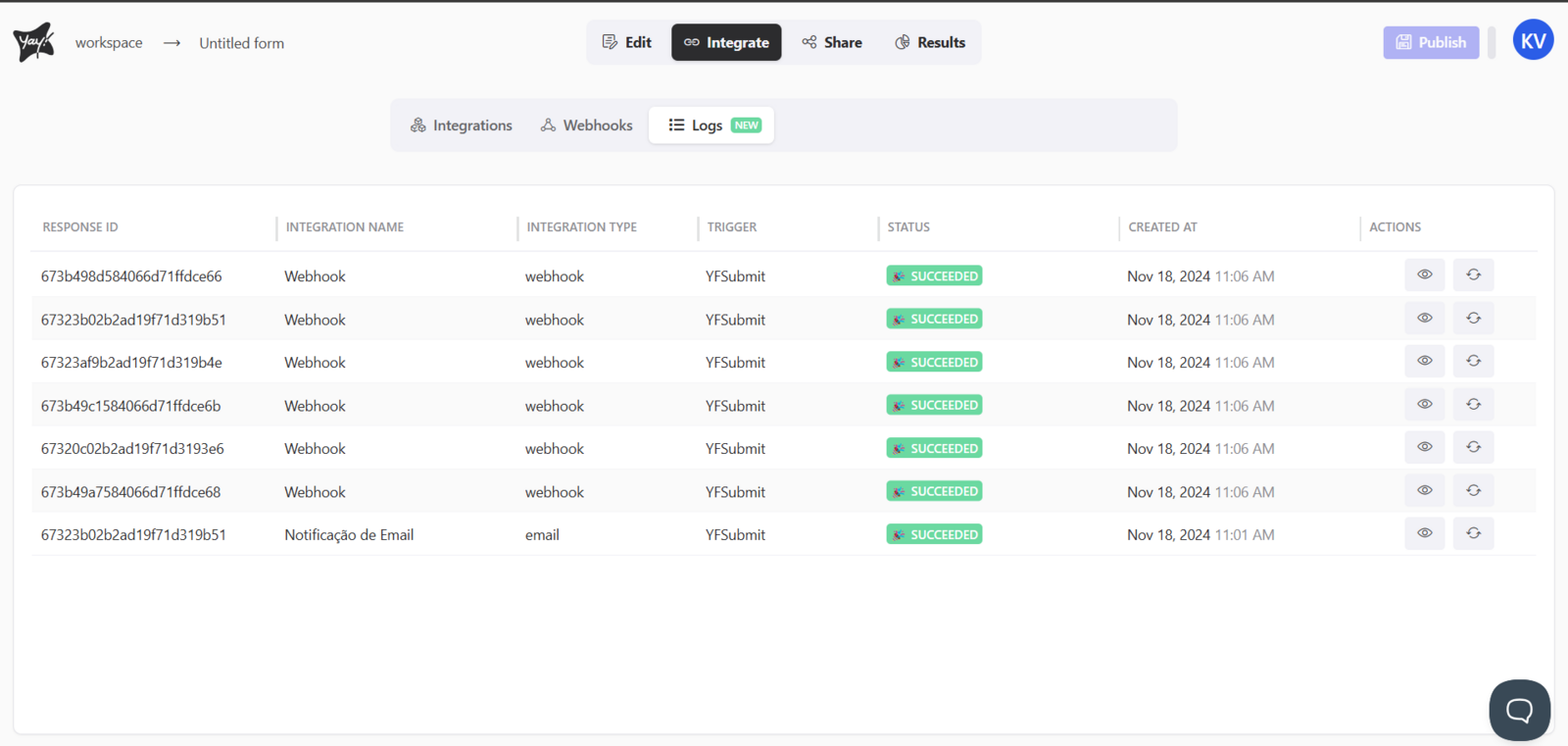Navigate to workspace breadcrumb link

[109, 43]
